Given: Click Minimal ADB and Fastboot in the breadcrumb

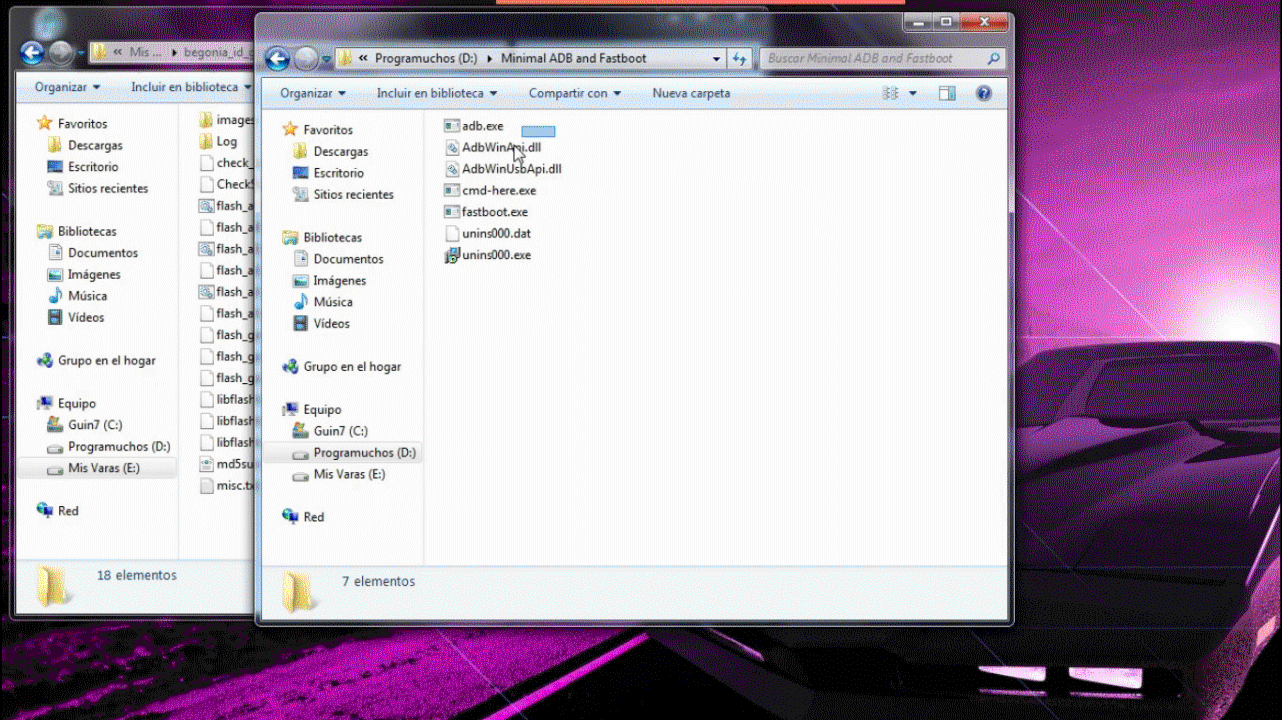Looking at the screenshot, I should click(573, 59).
